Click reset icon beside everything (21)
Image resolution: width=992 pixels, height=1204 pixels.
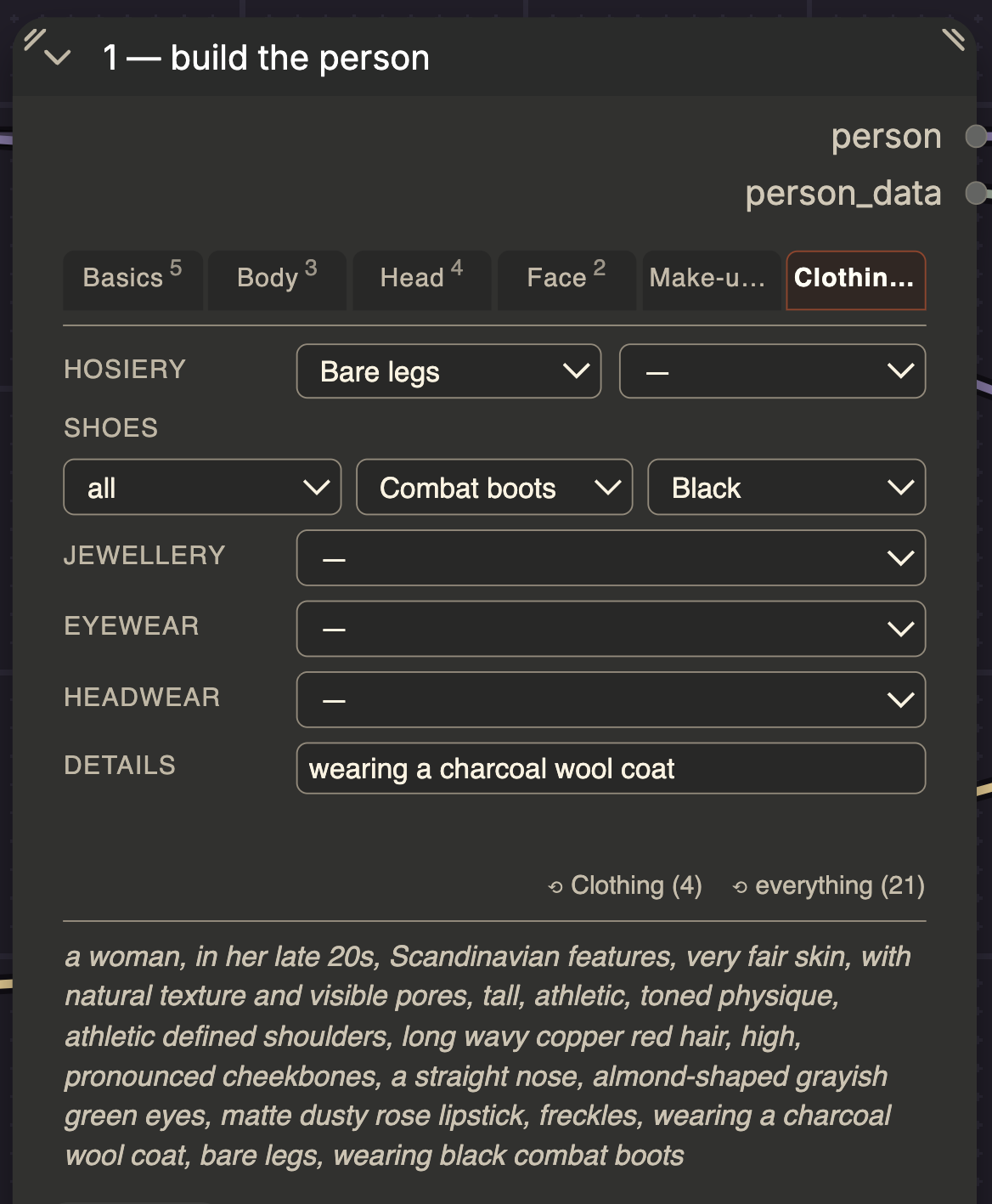tap(740, 887)
